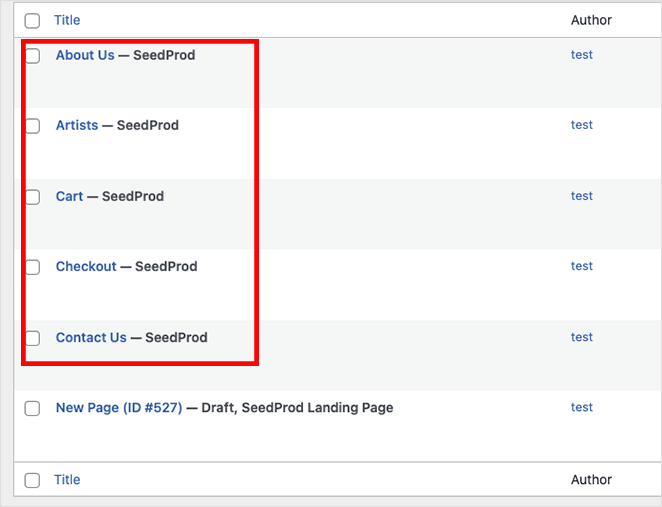Check the Checkout page checkbox
This screenshot has height=507, width=662.
(x=33, y=267)
